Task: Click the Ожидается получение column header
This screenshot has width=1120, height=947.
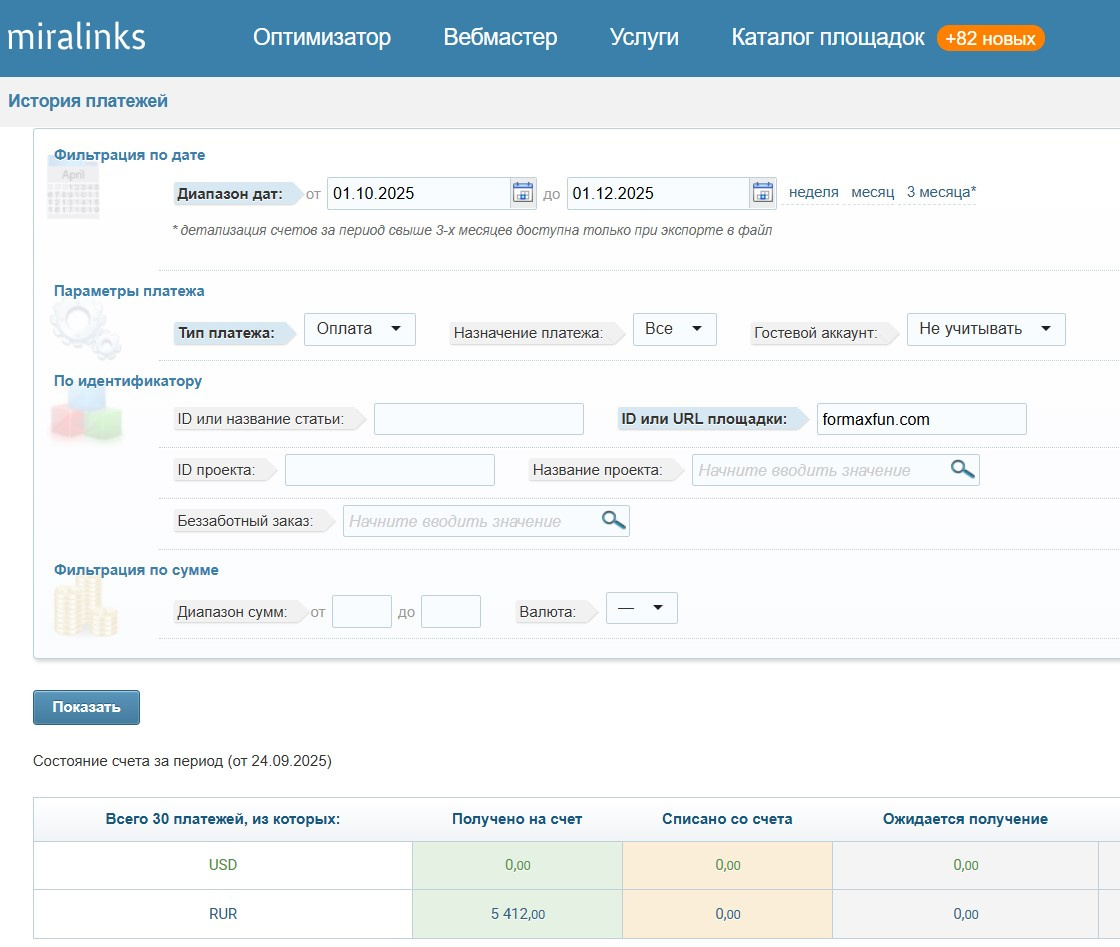Action: pos(965,819)
